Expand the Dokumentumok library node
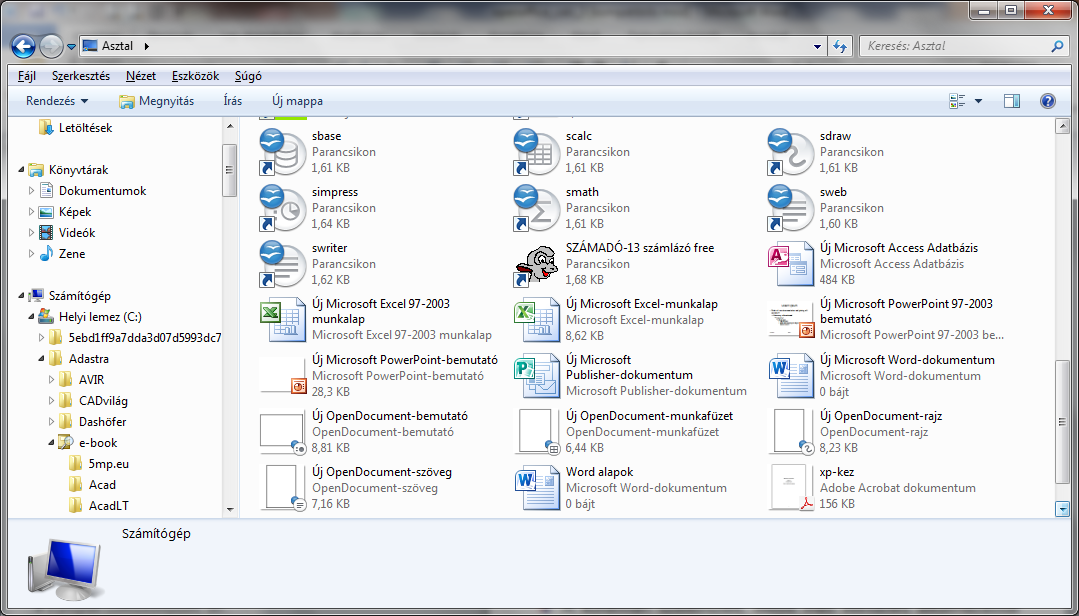This screenshot has height=616, width=1079. (x=31, y=191)
